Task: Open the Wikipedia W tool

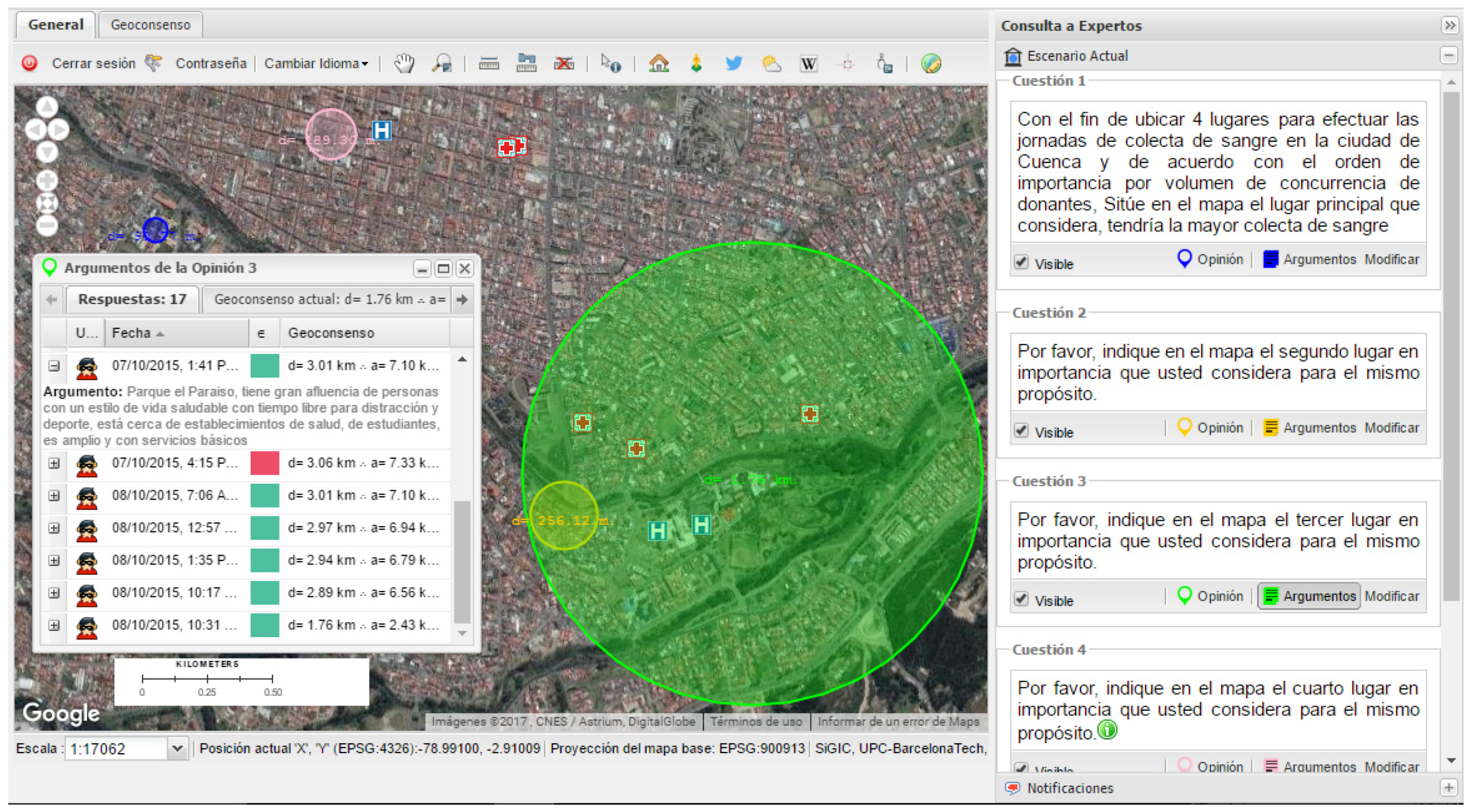Action: pos(808,63)
